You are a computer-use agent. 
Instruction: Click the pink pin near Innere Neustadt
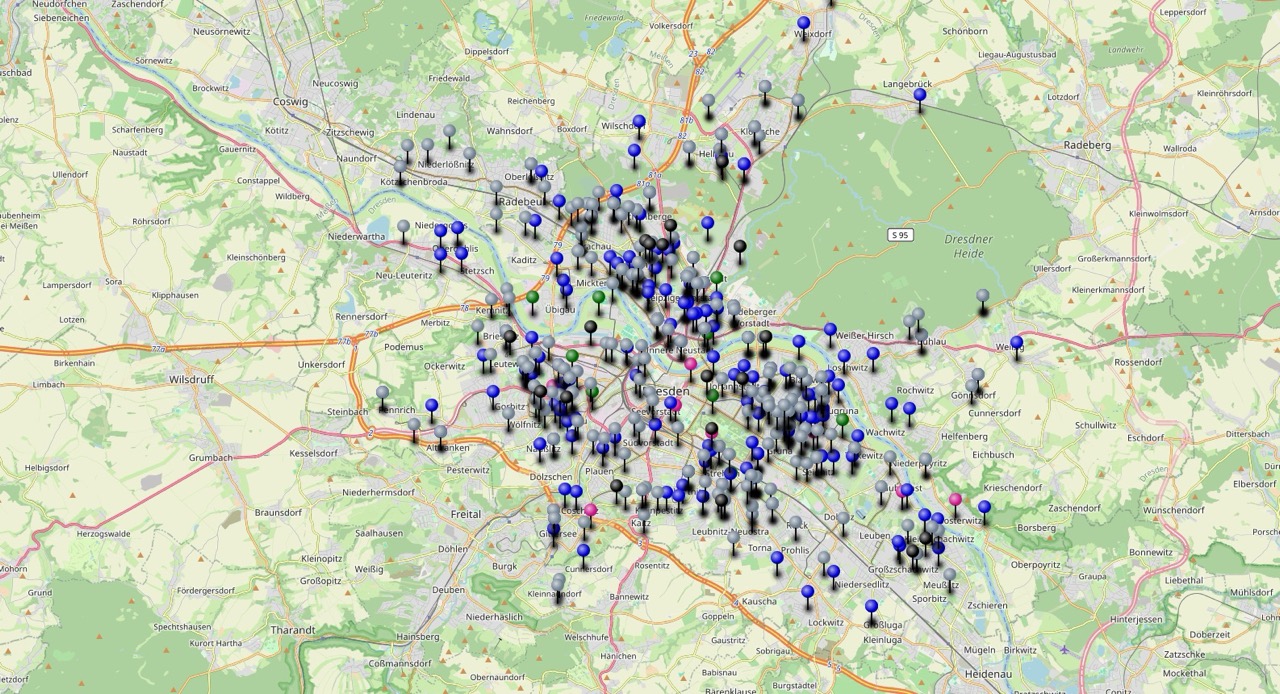(x=691, y=364)
